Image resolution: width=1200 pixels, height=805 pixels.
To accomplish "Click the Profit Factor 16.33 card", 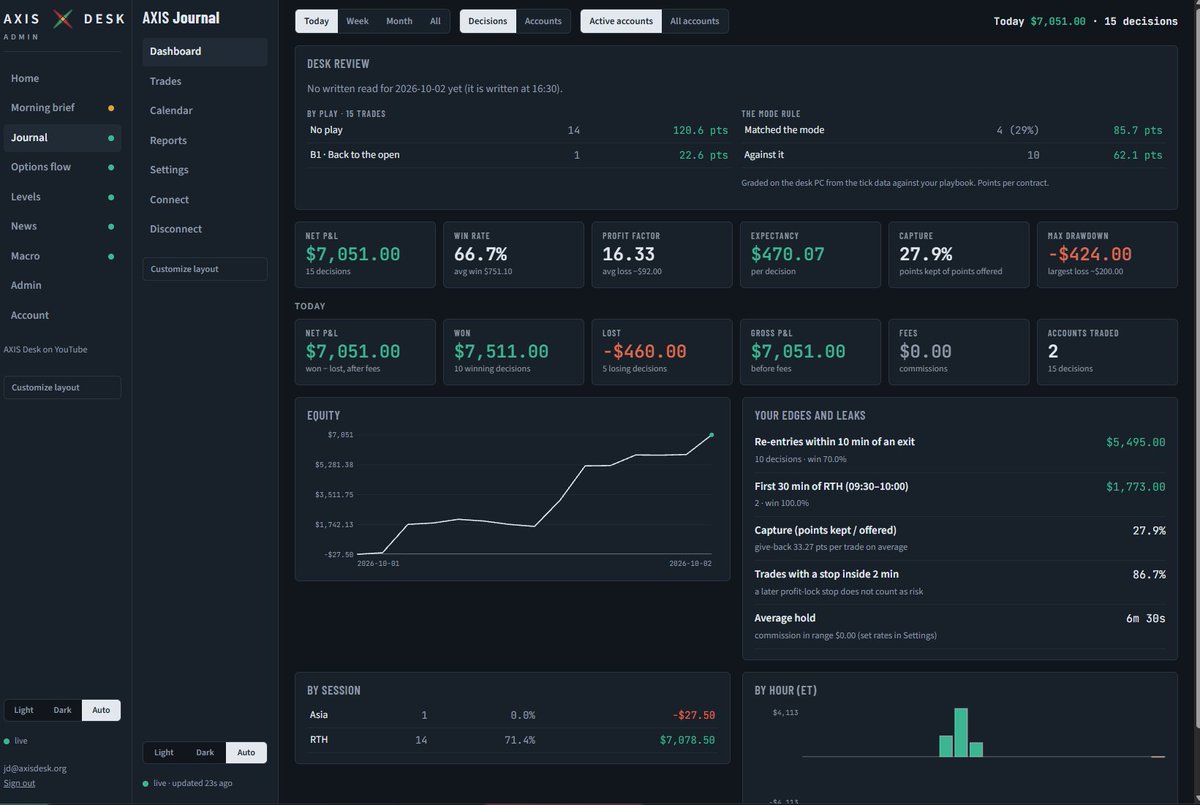I will (x=661, y=254).
